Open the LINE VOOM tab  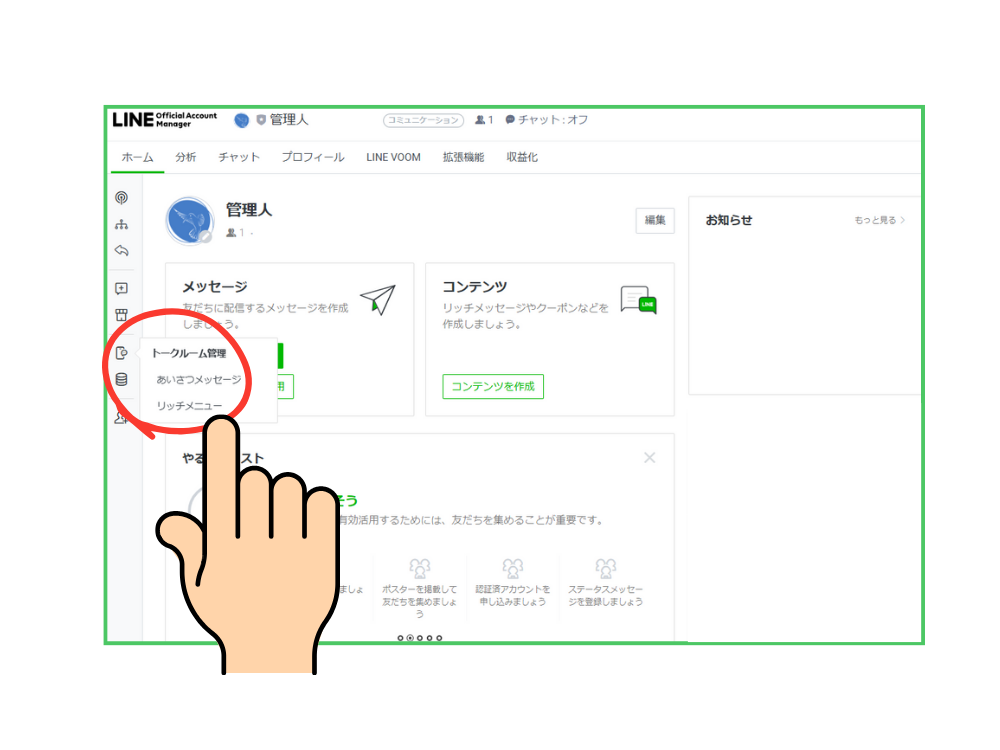tap(392, 157)
